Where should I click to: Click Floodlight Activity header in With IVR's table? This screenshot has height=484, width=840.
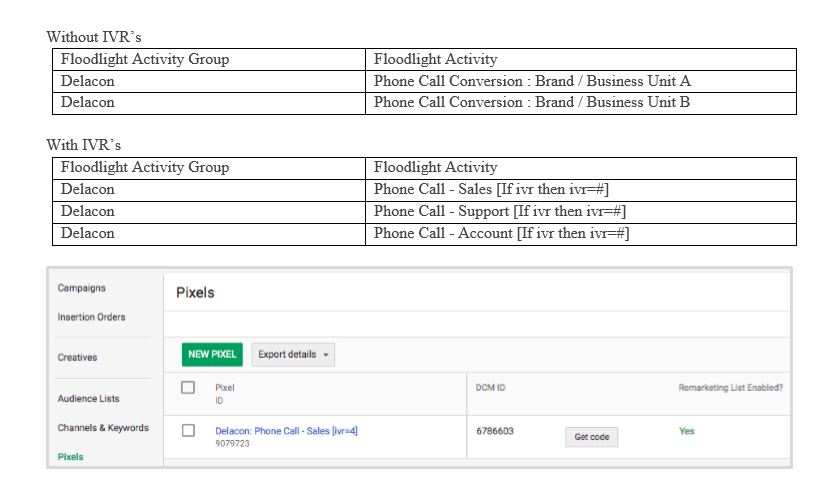pos(581,168)
